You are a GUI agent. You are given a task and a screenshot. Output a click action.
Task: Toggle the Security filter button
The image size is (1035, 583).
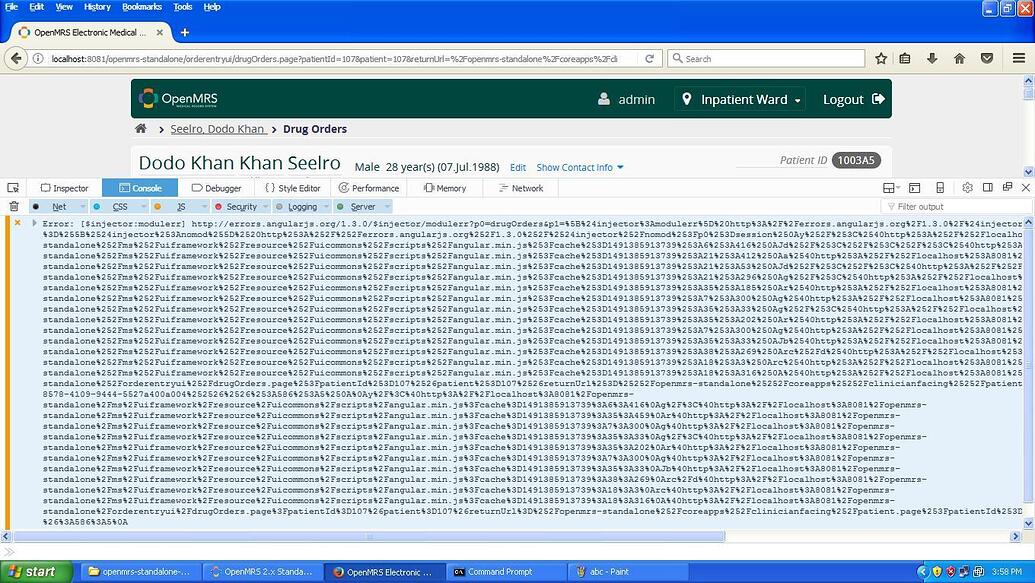pos(241,207)
